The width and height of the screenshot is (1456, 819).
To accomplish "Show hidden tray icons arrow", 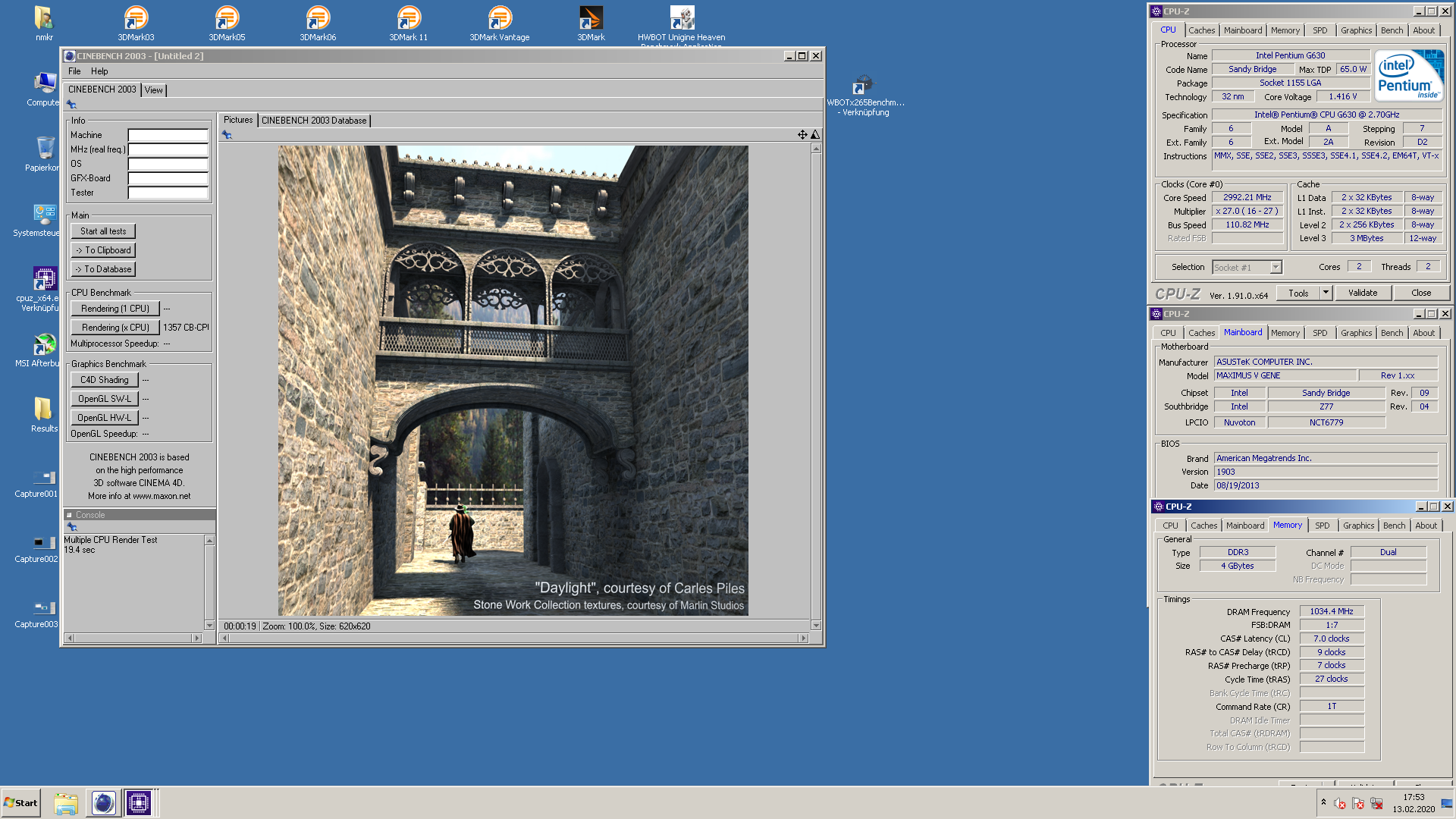I will coord(1323,802).
